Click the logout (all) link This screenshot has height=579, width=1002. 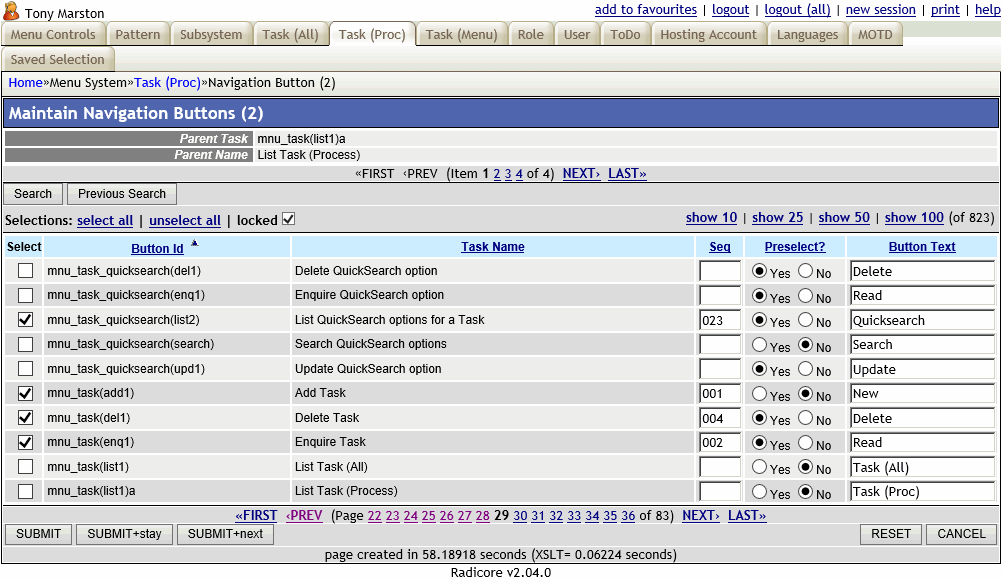pos(797,9)
